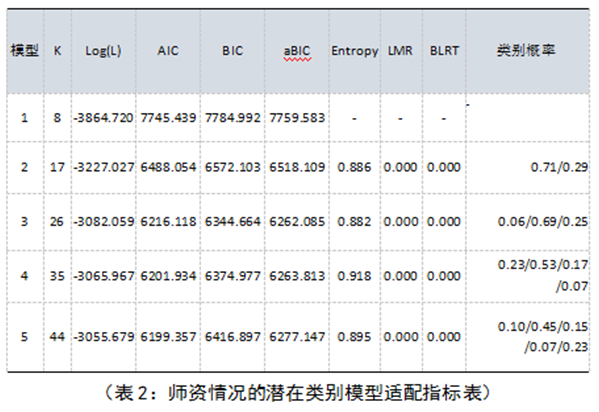Click the K value 44 cell
This screenshot has height=412, width=599.
pos(57,337)
